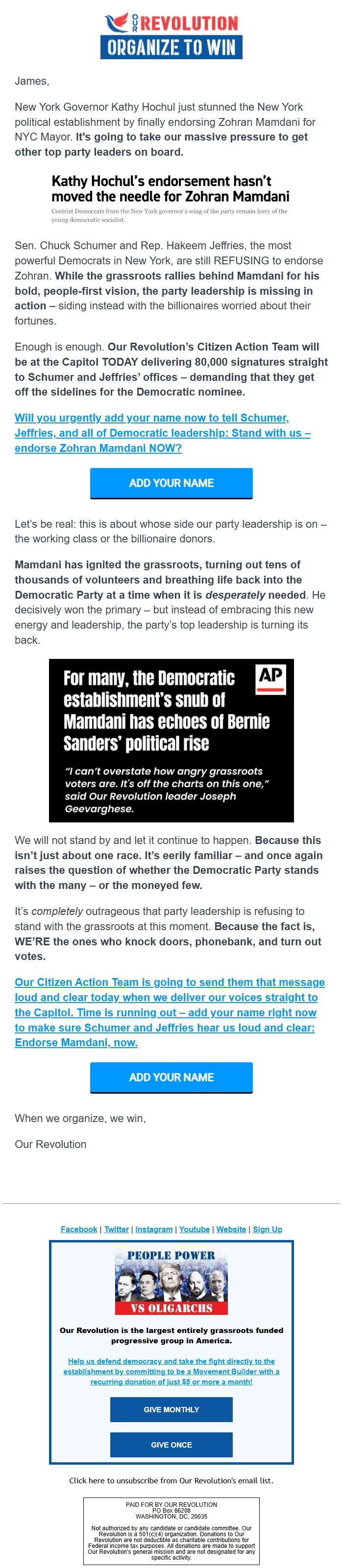Screen dimensions: 343x1568
Task: Open the Kathy Hochul endorsement headline image
Action: click(x=171, y=198)
